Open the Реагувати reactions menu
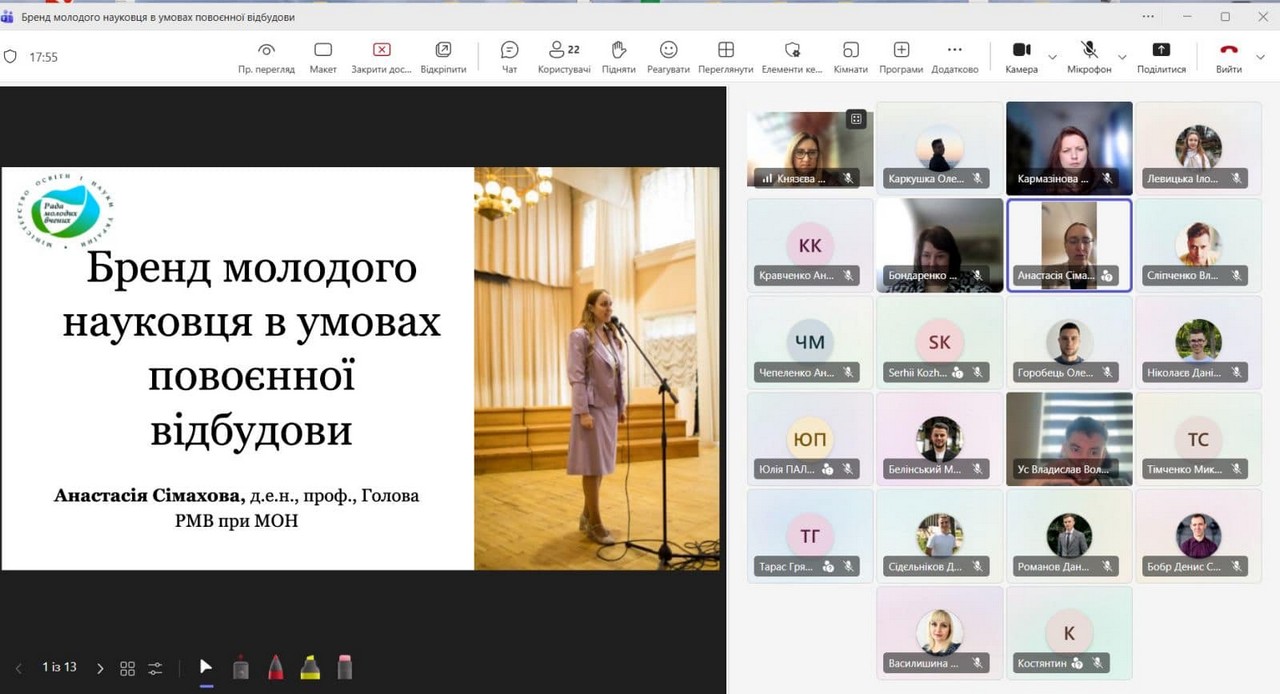The image size is (1280, 694). point(668,56)
